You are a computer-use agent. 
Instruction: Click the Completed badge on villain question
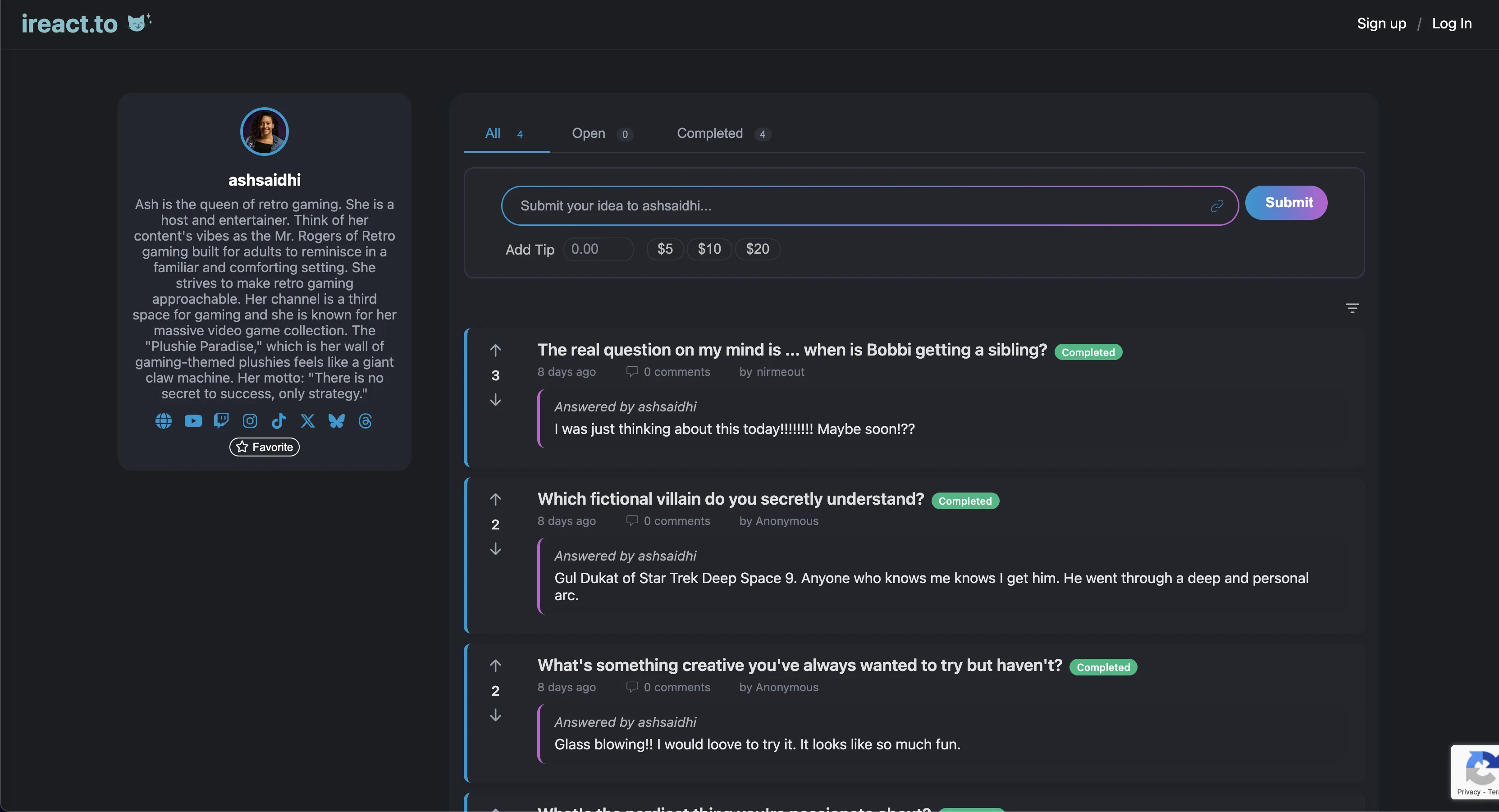(965, 501)
